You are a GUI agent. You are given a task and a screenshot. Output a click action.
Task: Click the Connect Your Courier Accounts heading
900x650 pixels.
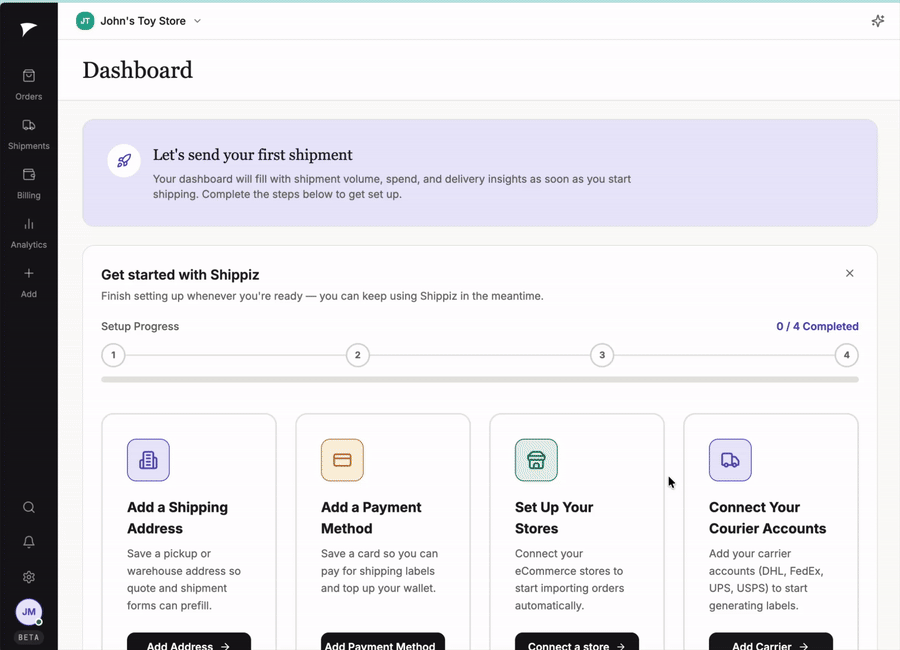tap(767, 518)
